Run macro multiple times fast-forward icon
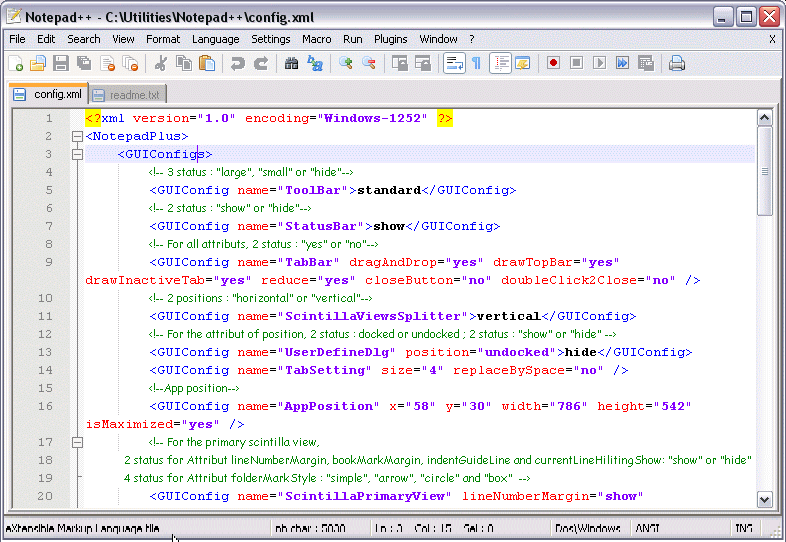This screenshot has width=786, height=542. pyautogui.click(x=623, y=64)
